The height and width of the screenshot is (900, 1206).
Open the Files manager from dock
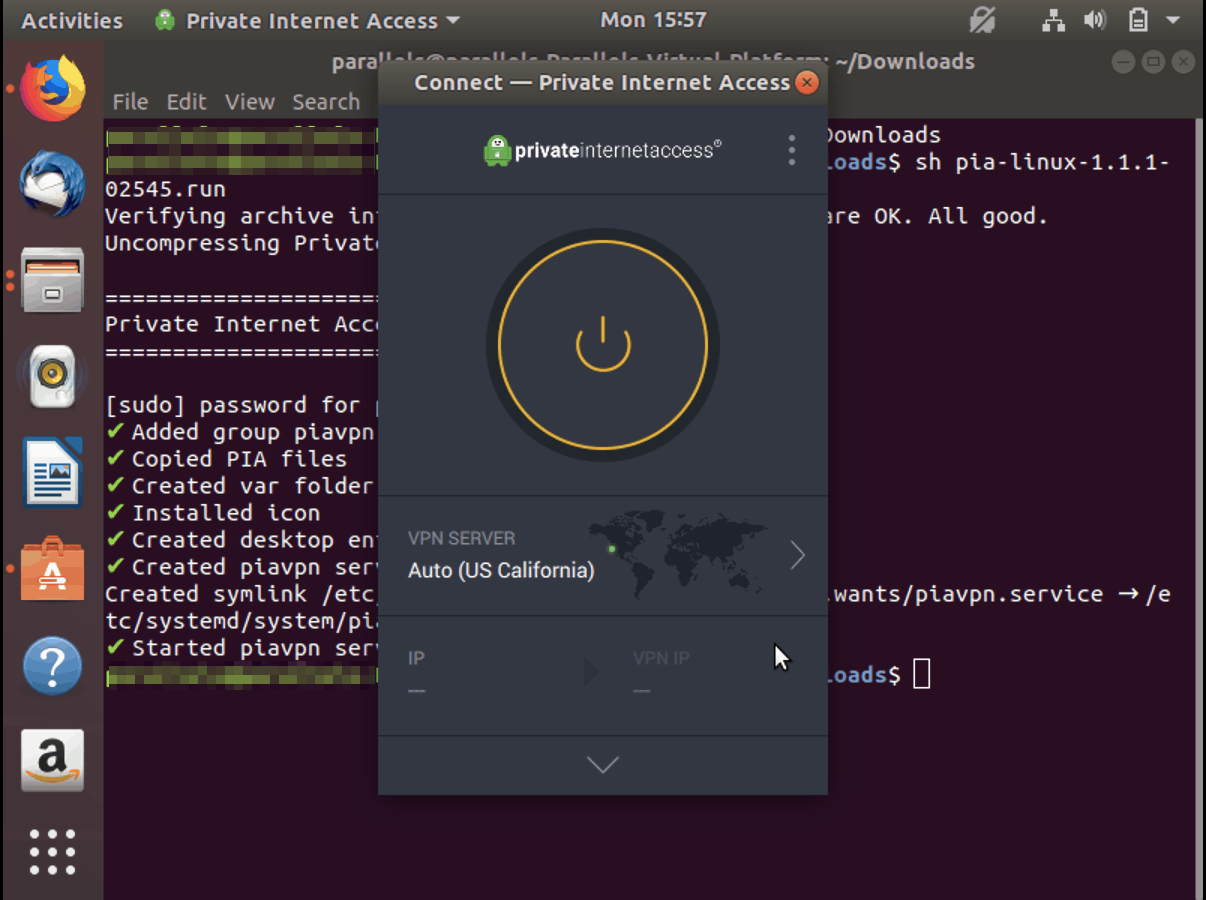[51, 280]
